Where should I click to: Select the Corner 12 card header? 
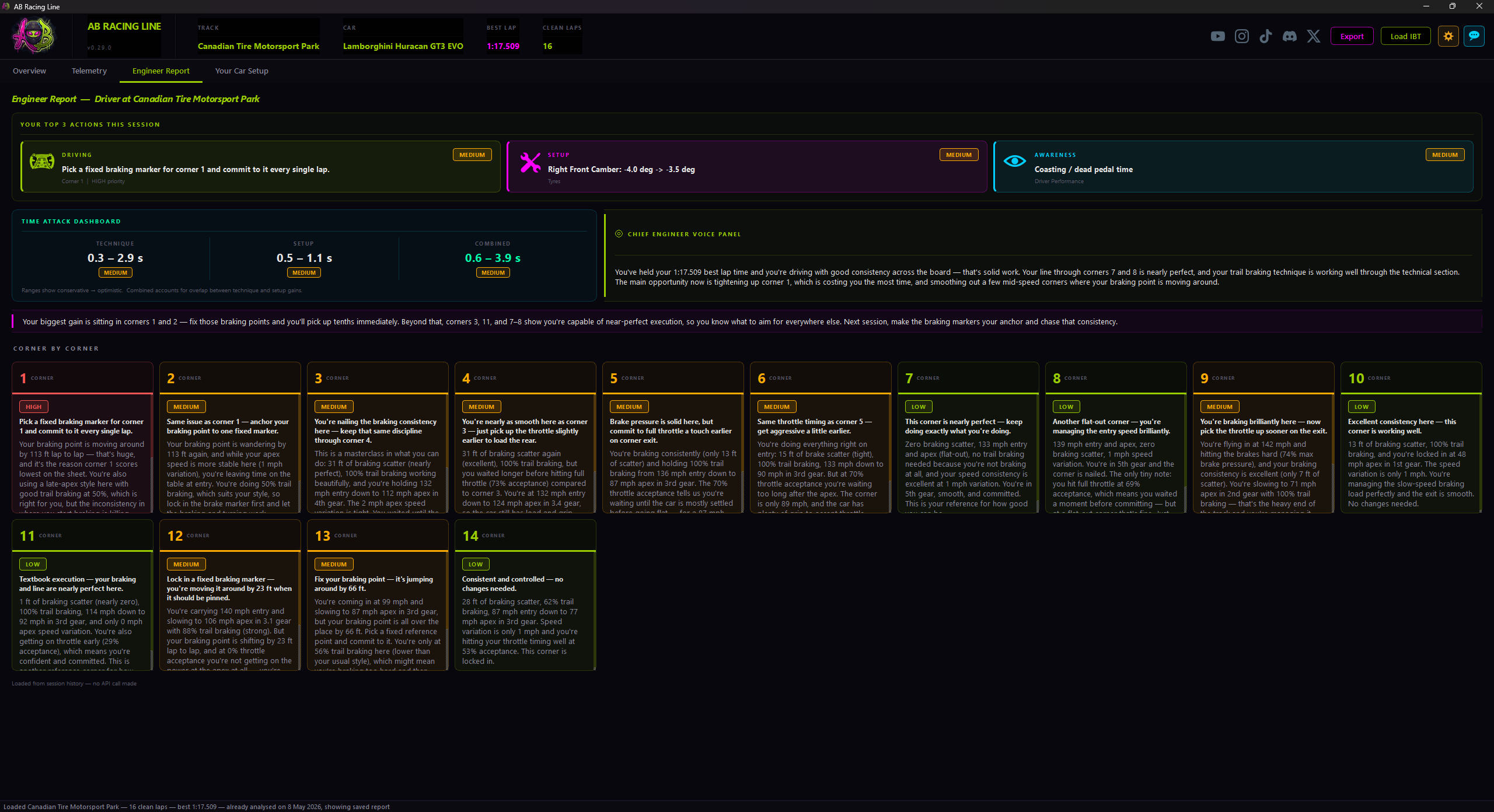[x=230, y=535]
